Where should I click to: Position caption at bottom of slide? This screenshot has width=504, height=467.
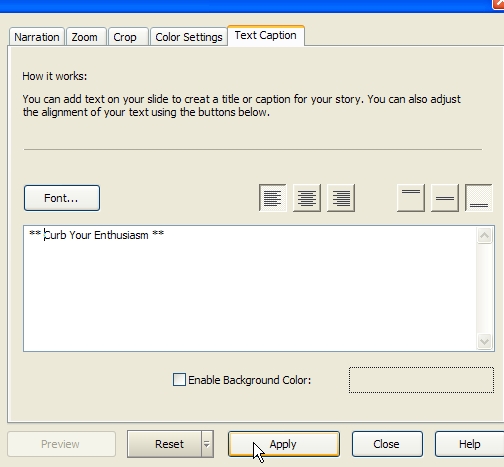[479, 198]
